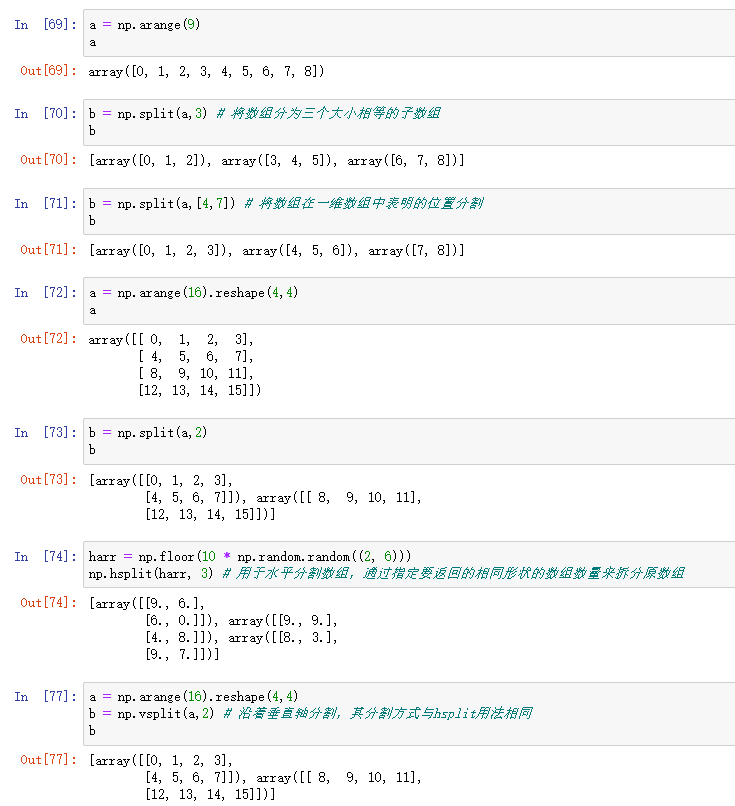This screenshot has height=806, width=735.
Task: Click the In [71] prompt label
Action: click(x=45, y=204)
